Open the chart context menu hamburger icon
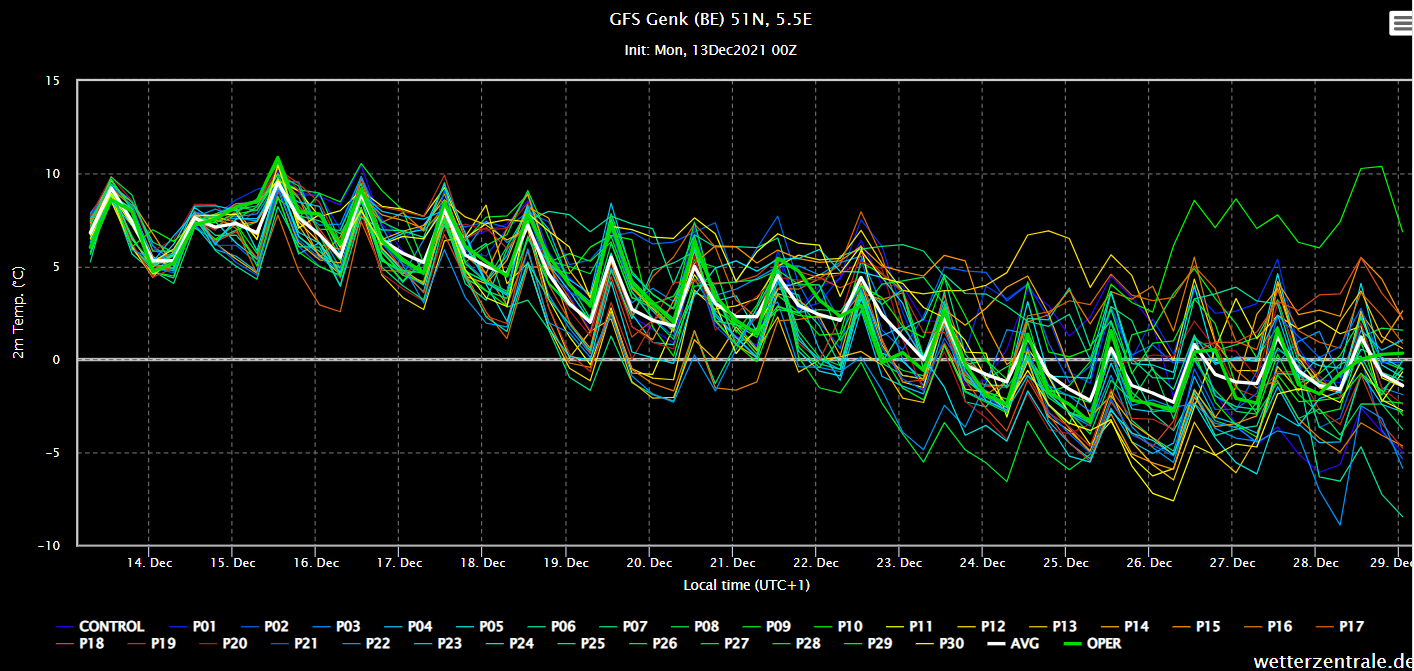1414x671 pixels. coord(1401,24)
